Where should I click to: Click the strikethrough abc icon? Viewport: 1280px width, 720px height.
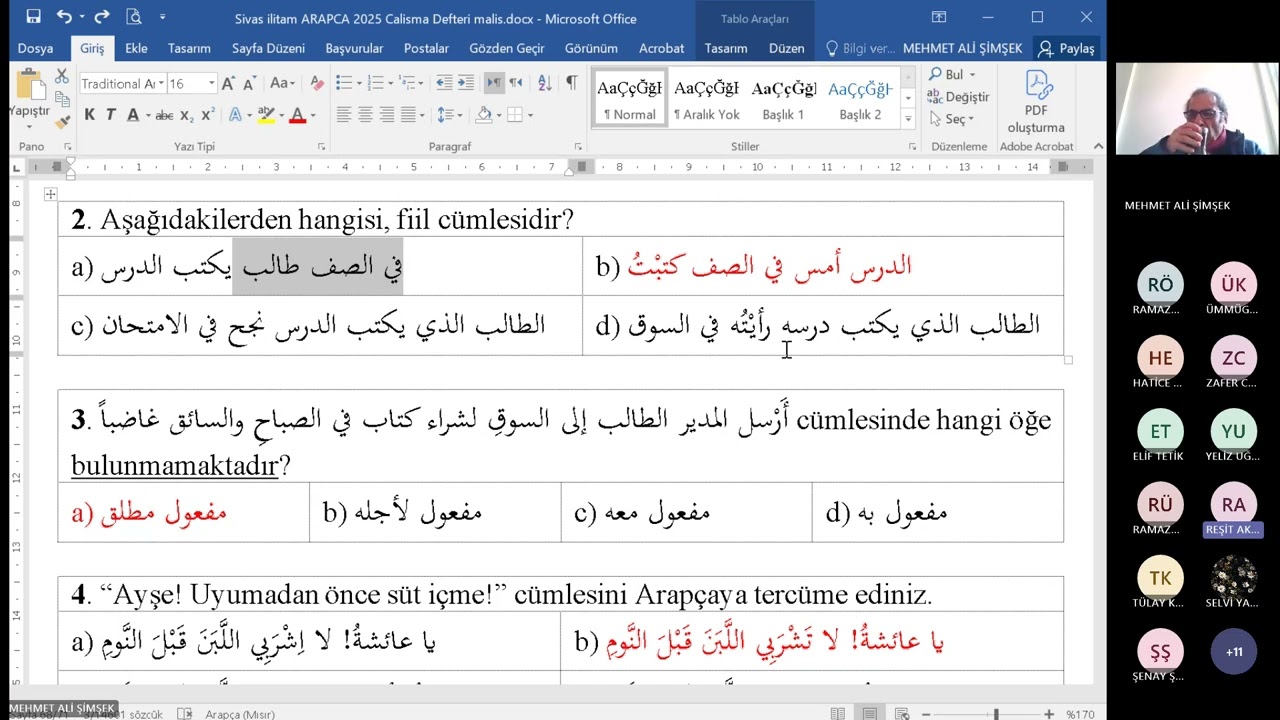[x=164, y=115]
